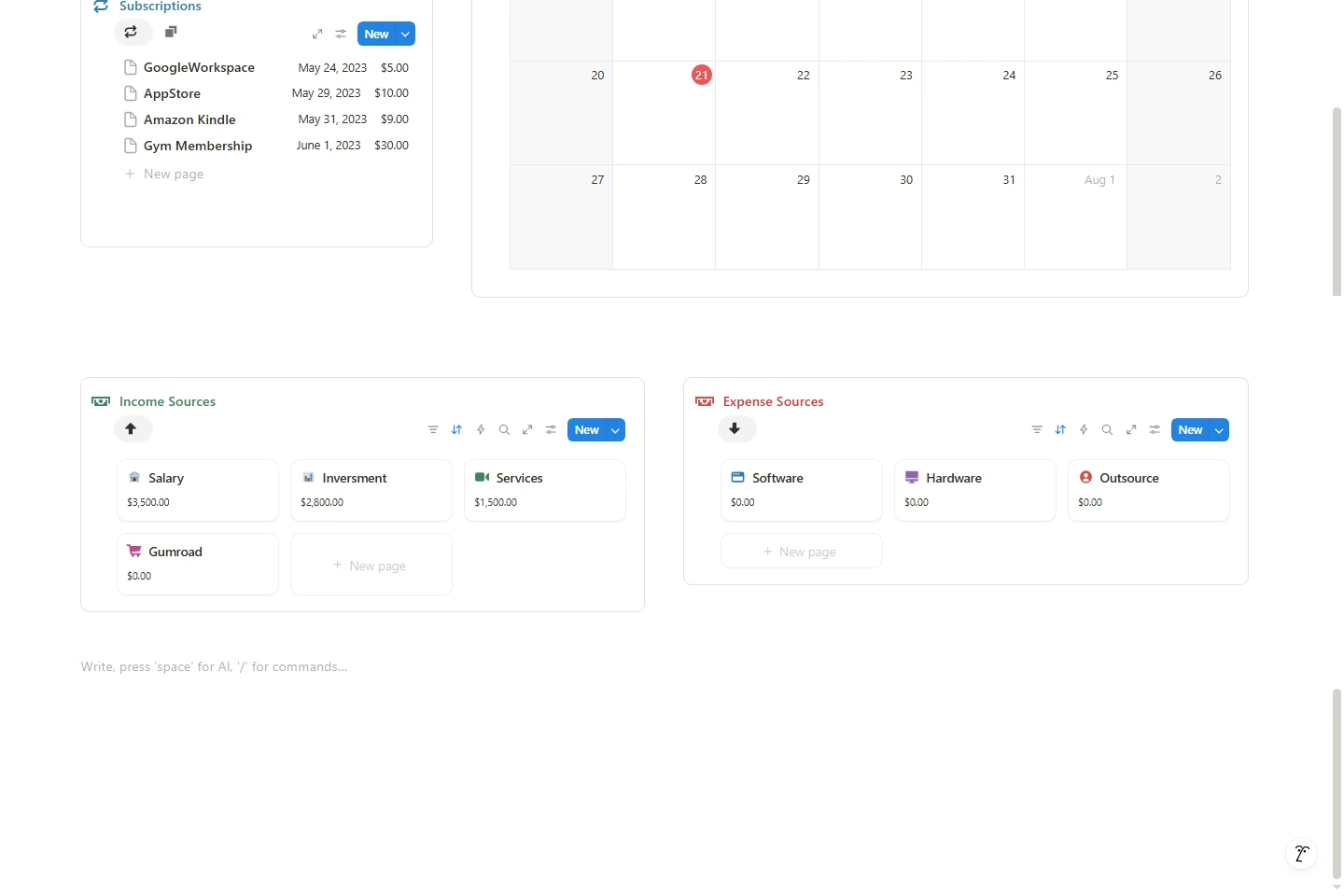The width and height of the screenshot is (1344, 896).
Task: Open the automations lightning icon in Expense Sources
Action: [1083, 429]
